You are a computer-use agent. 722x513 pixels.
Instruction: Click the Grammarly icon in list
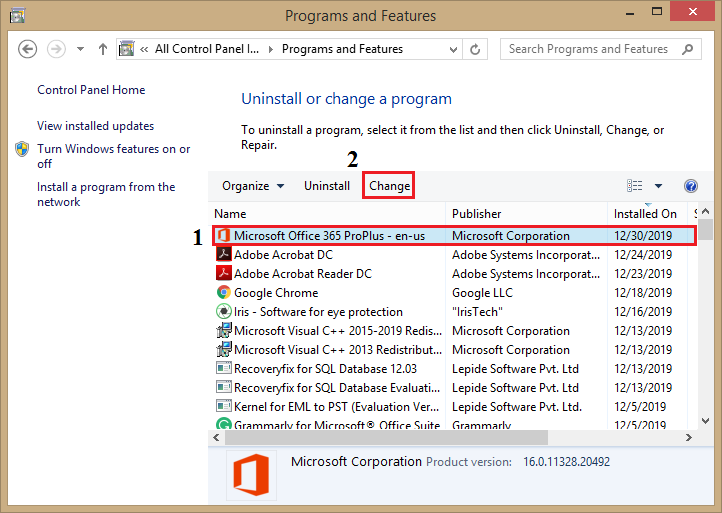(223, 424)
